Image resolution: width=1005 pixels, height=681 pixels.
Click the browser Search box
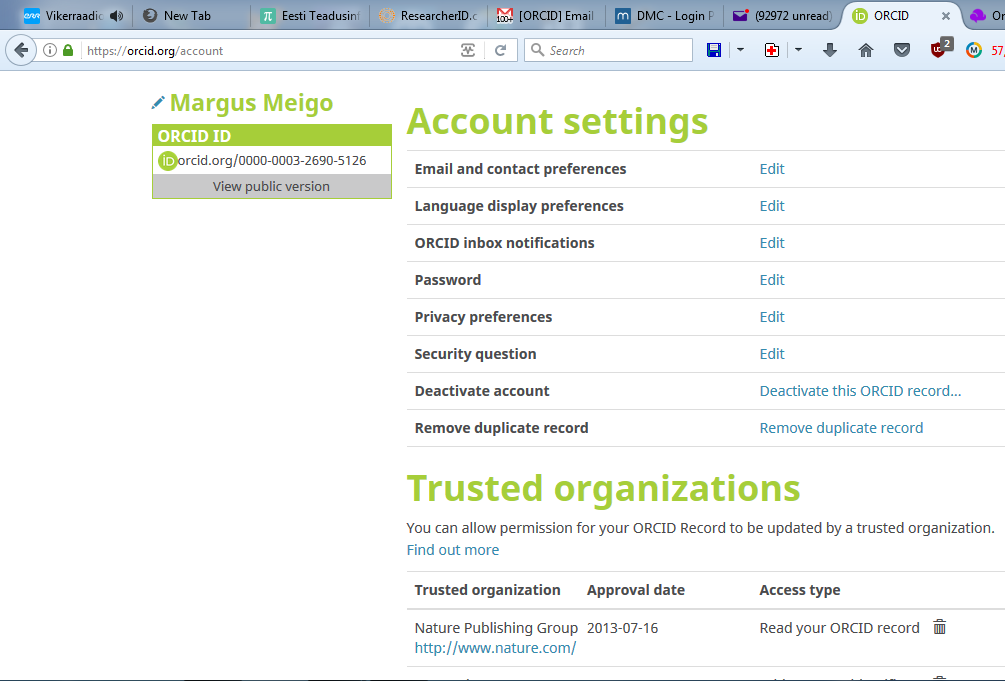coord(609,50)
